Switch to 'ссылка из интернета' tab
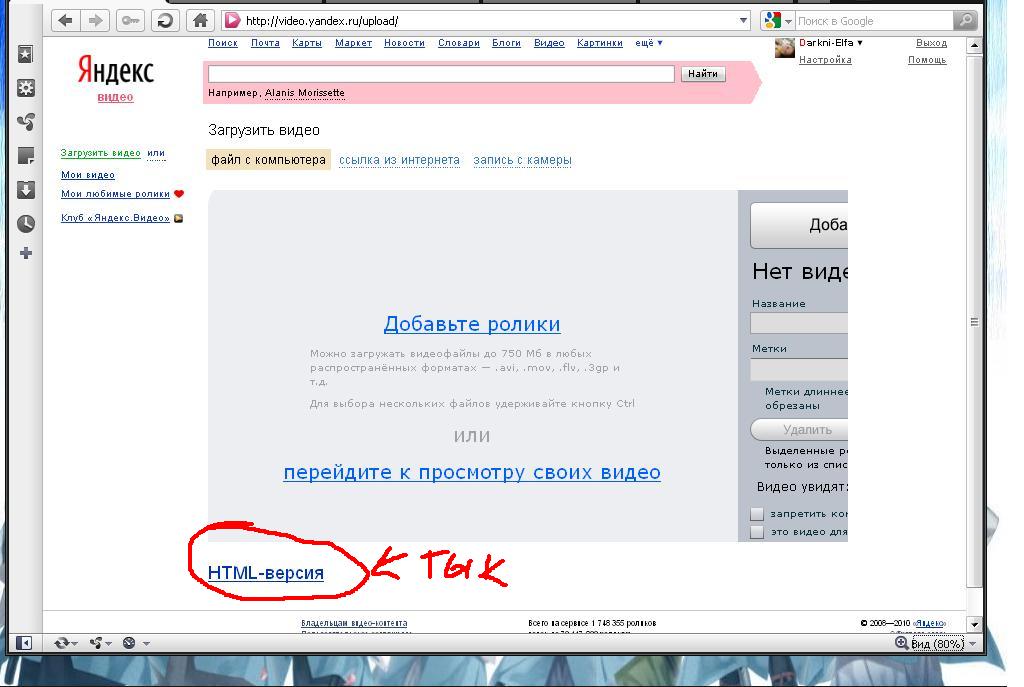 tap(399, 160)
